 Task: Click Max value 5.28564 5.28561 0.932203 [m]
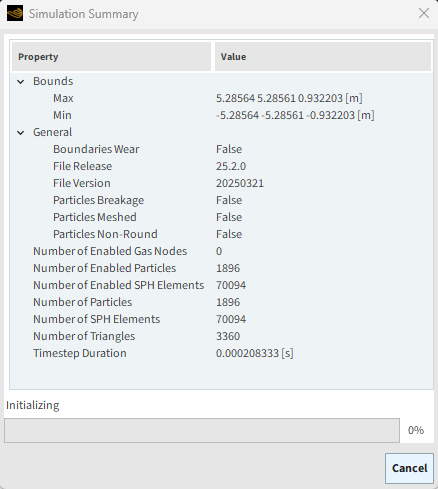[289, 98]
